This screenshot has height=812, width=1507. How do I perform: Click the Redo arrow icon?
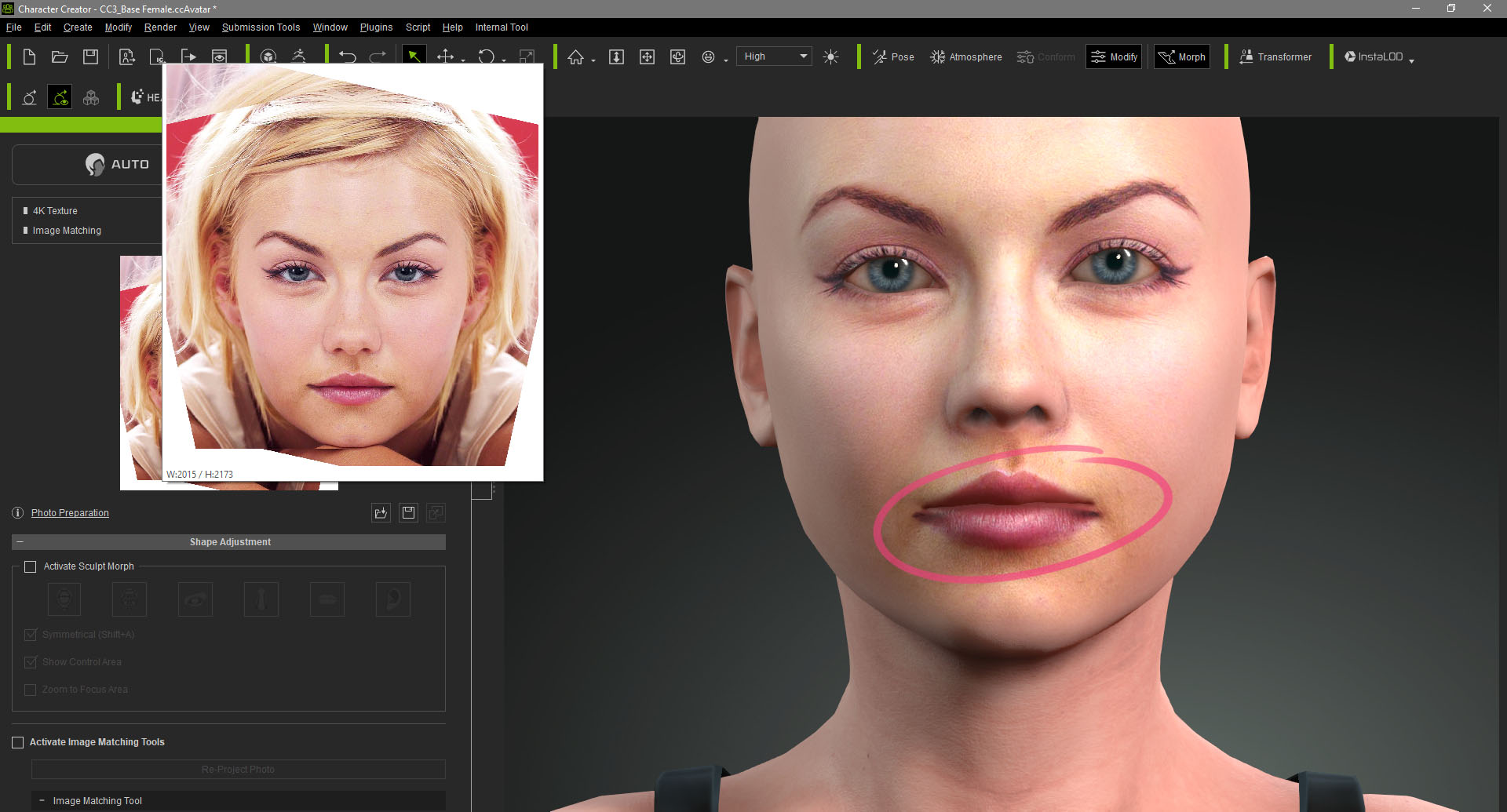[x=378, y=56]
